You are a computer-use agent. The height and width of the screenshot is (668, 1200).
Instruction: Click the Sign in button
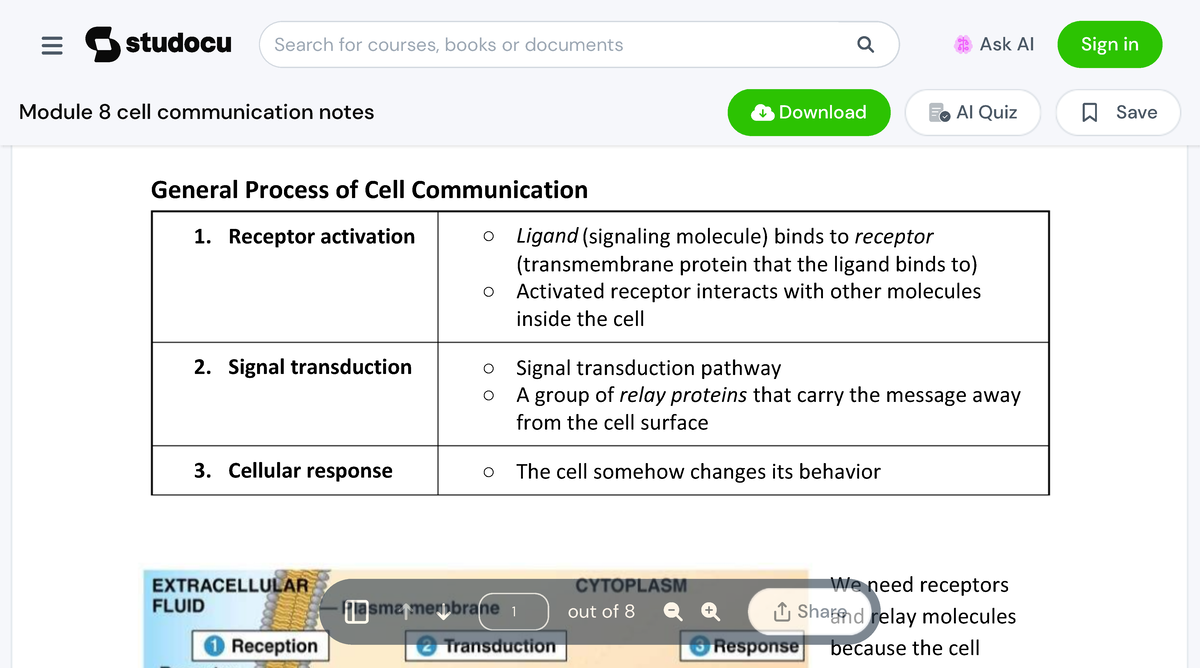coord(1110,44)
